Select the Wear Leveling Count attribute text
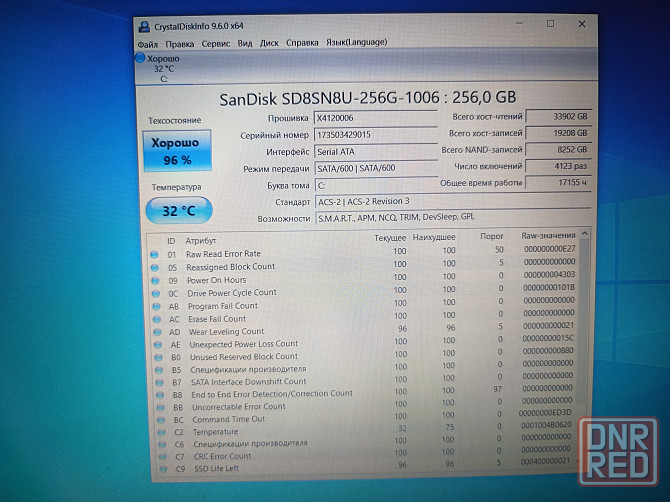670x502 pixels. (x=226, y=332)
